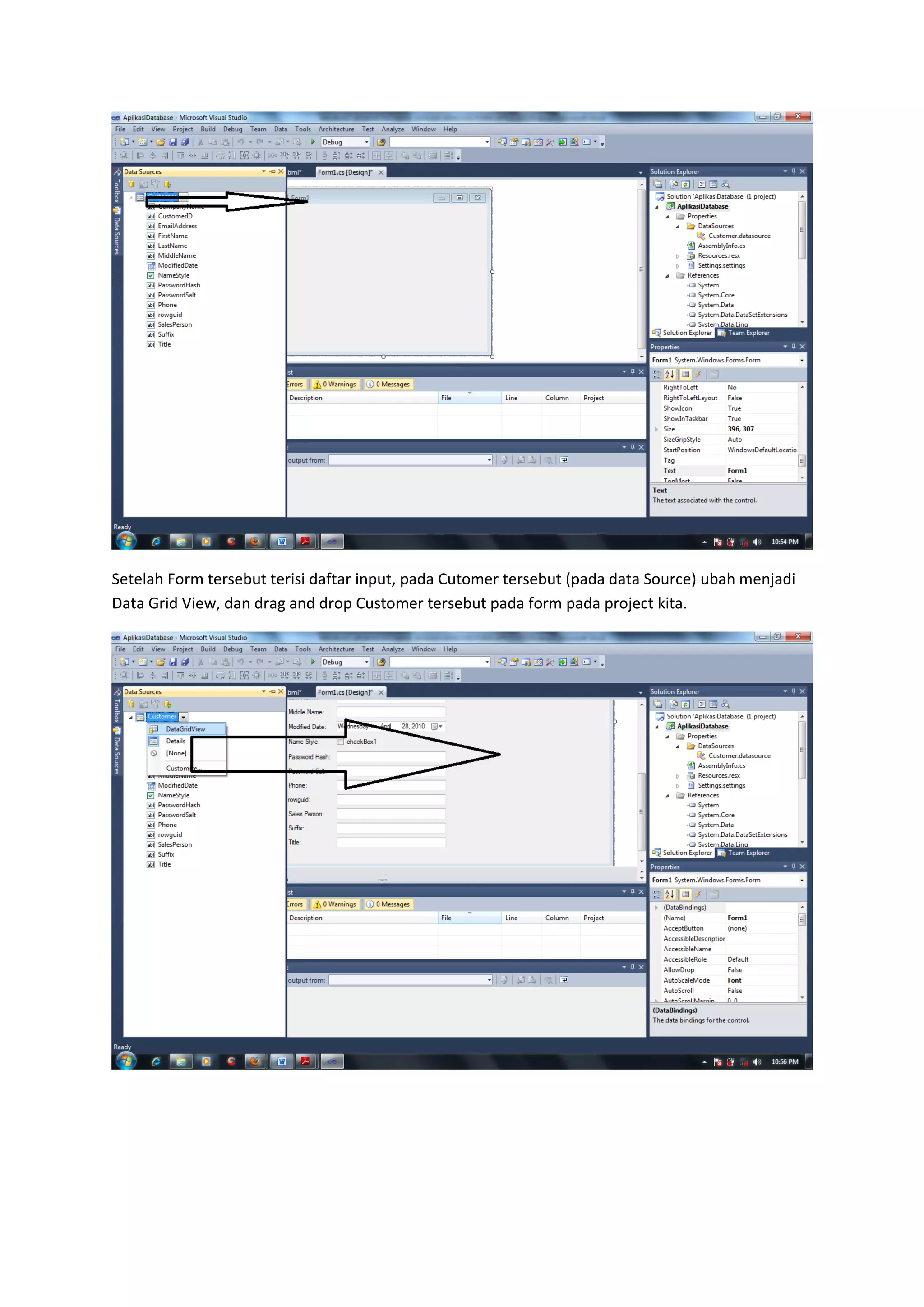
Task: Click the Firefox taskbar icon in the upper screenshot
Action: 255,542
